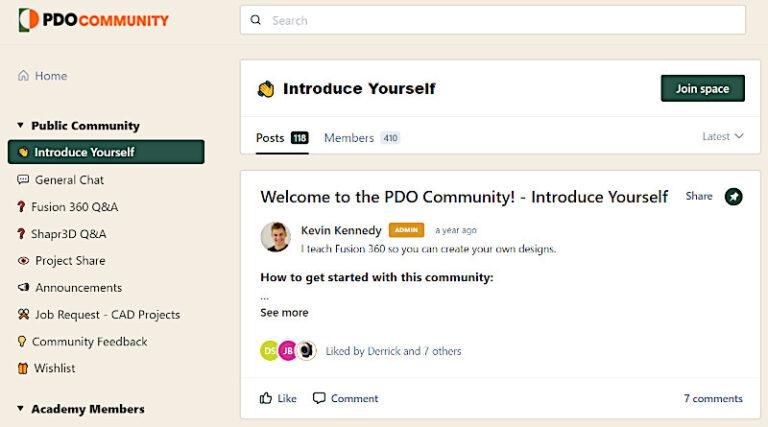Click Kevin Kennedy's profile picture
768x427 pixels.
point(276,237)
